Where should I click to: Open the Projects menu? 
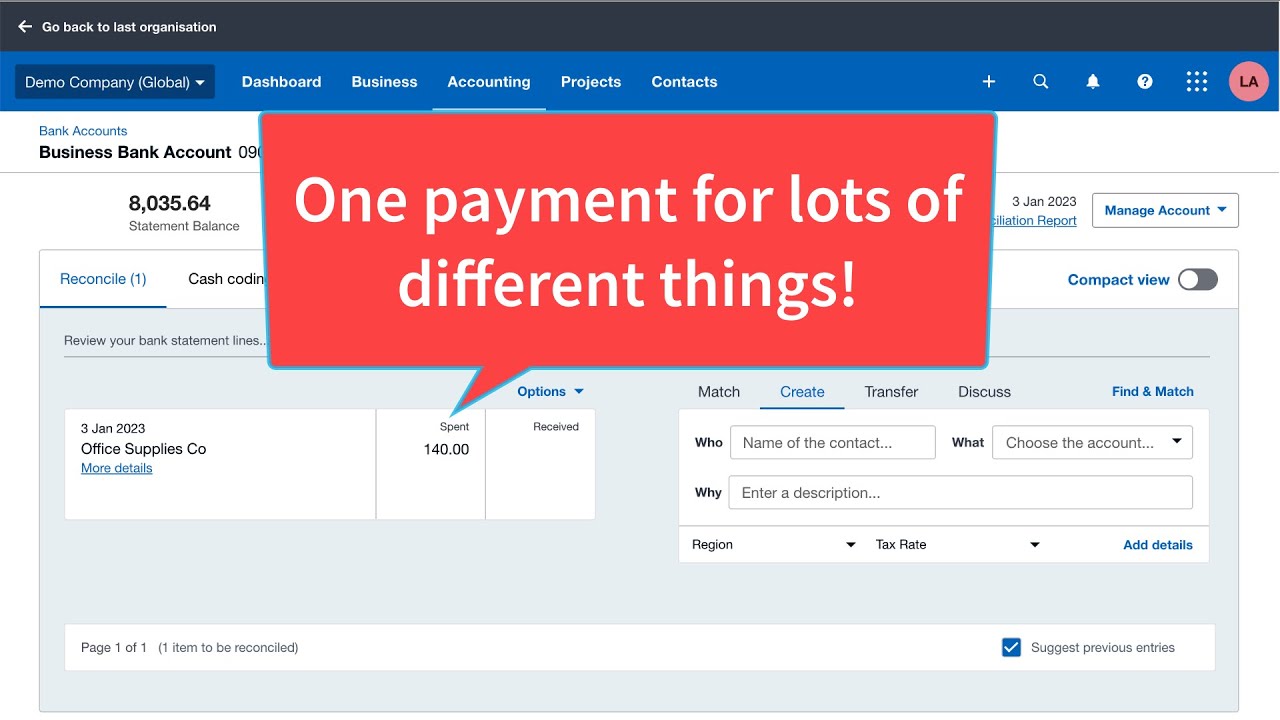[x=591, y=82]
